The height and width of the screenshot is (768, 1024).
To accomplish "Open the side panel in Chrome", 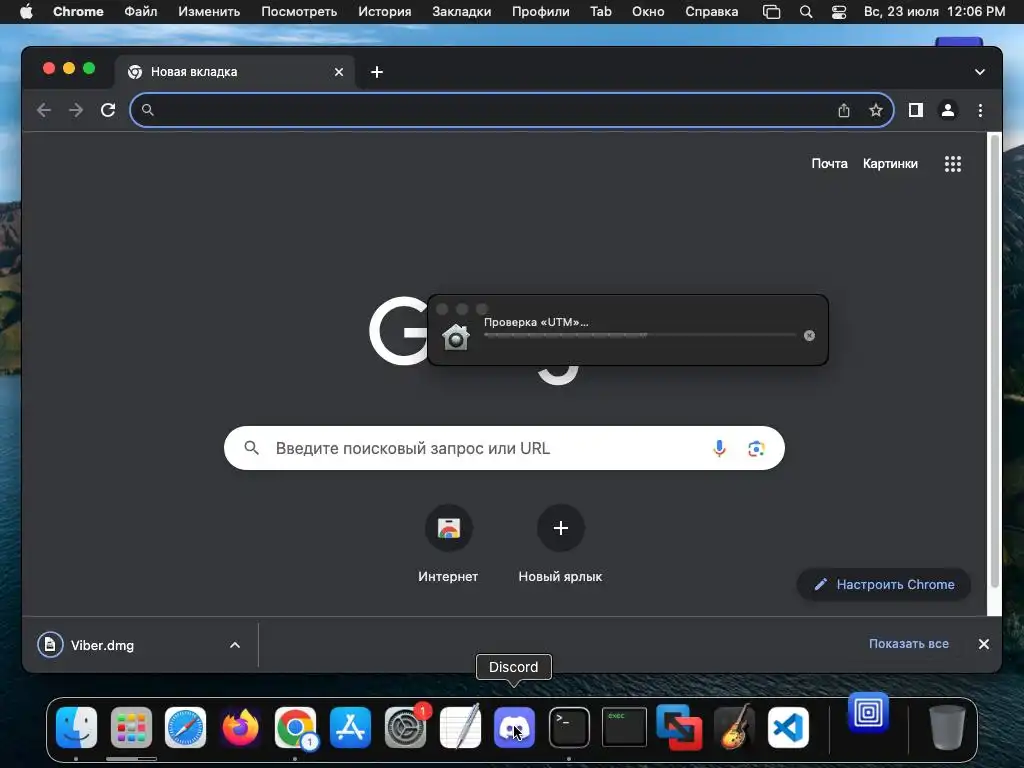I will pyautogui.click(x=916, y=110).
